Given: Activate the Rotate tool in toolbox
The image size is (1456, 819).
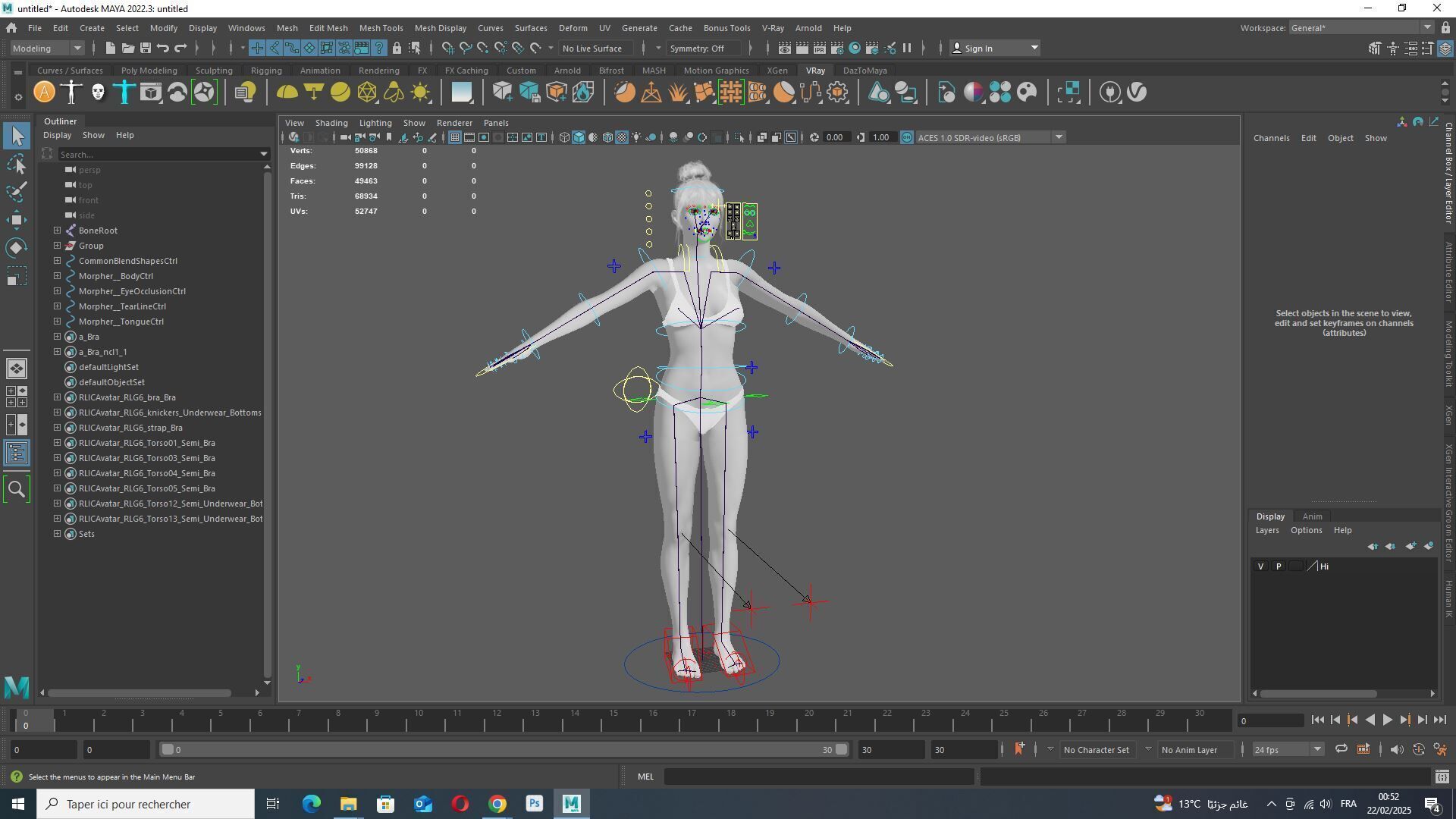Looking at the screenshot, I should [17, 248].
